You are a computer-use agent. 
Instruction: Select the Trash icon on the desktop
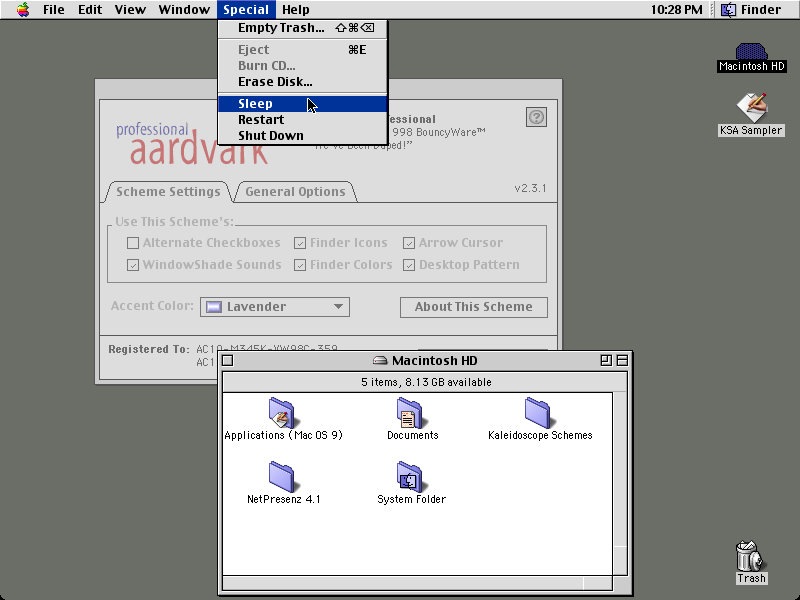tap(751, 557)
